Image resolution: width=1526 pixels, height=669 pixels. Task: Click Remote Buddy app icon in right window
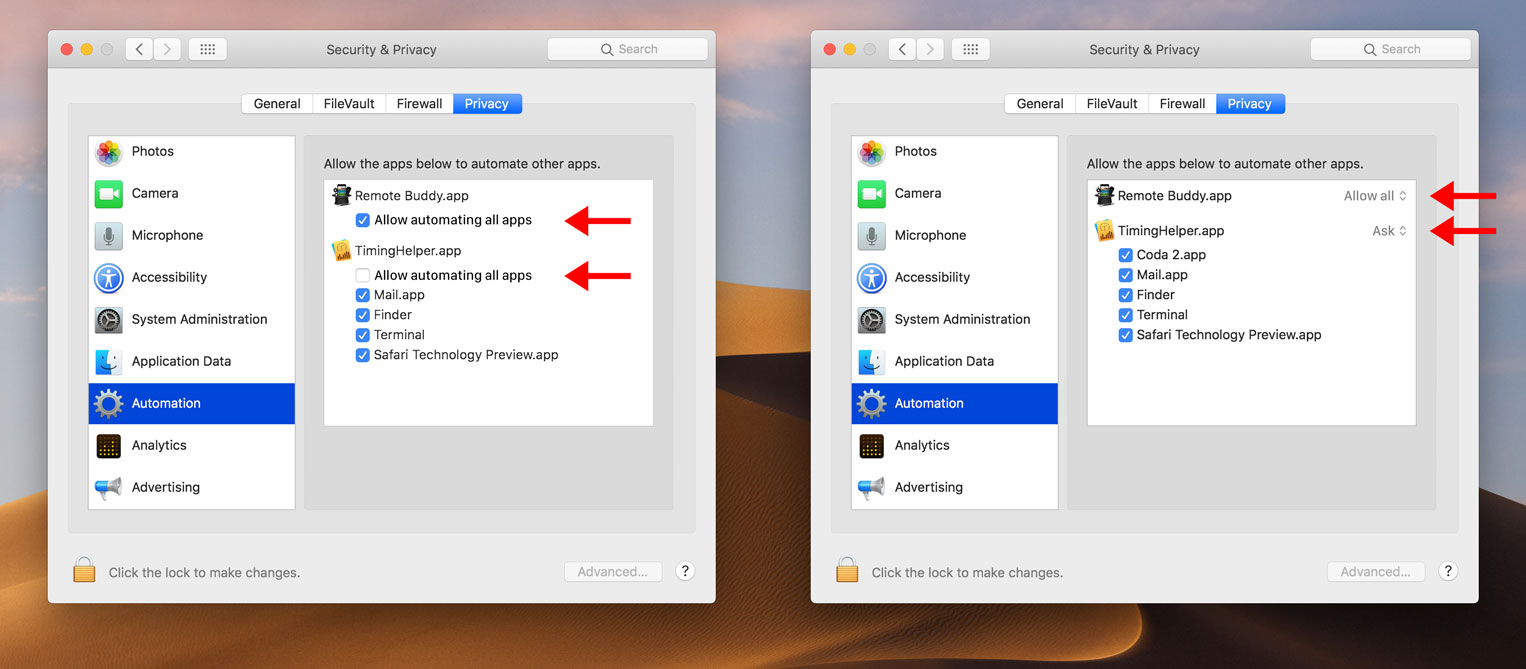coord(1105,195)
